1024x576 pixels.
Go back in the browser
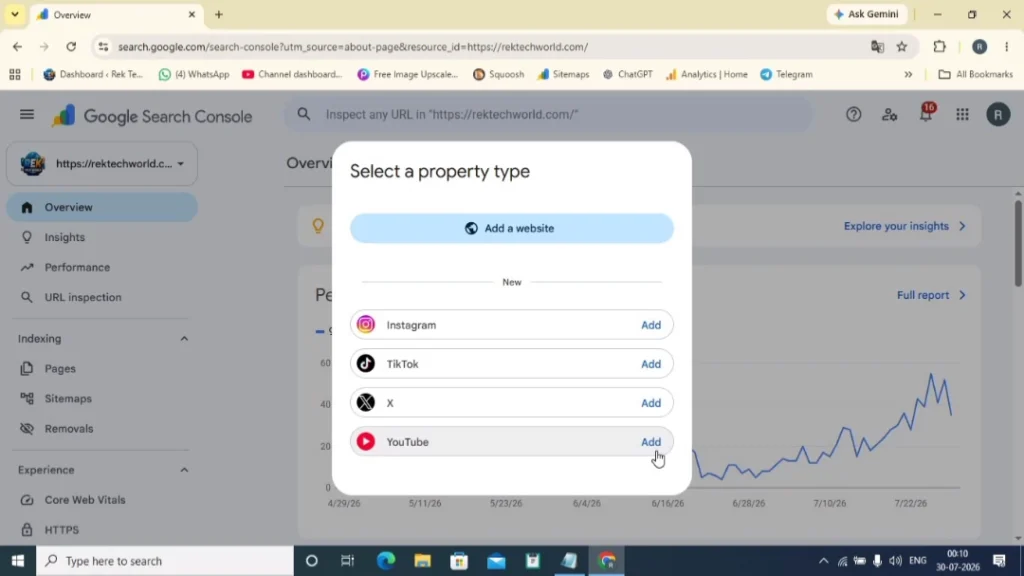coord(17,47)
